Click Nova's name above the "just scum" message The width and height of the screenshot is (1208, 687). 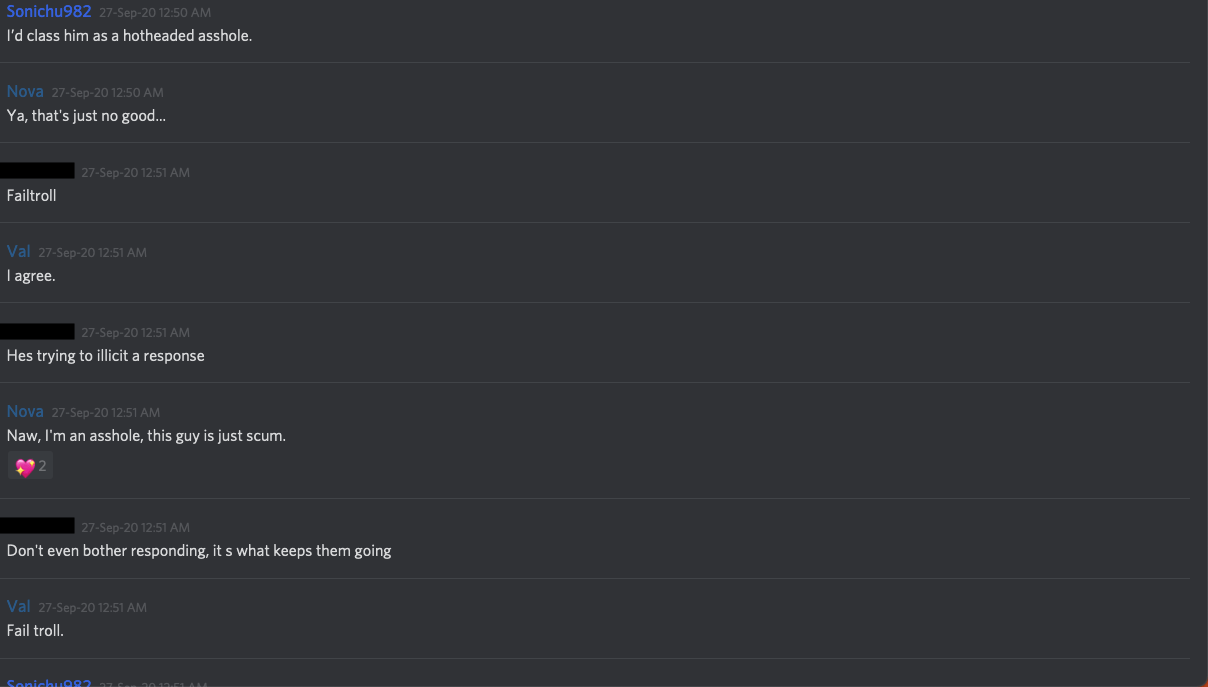tap(25, 412)
